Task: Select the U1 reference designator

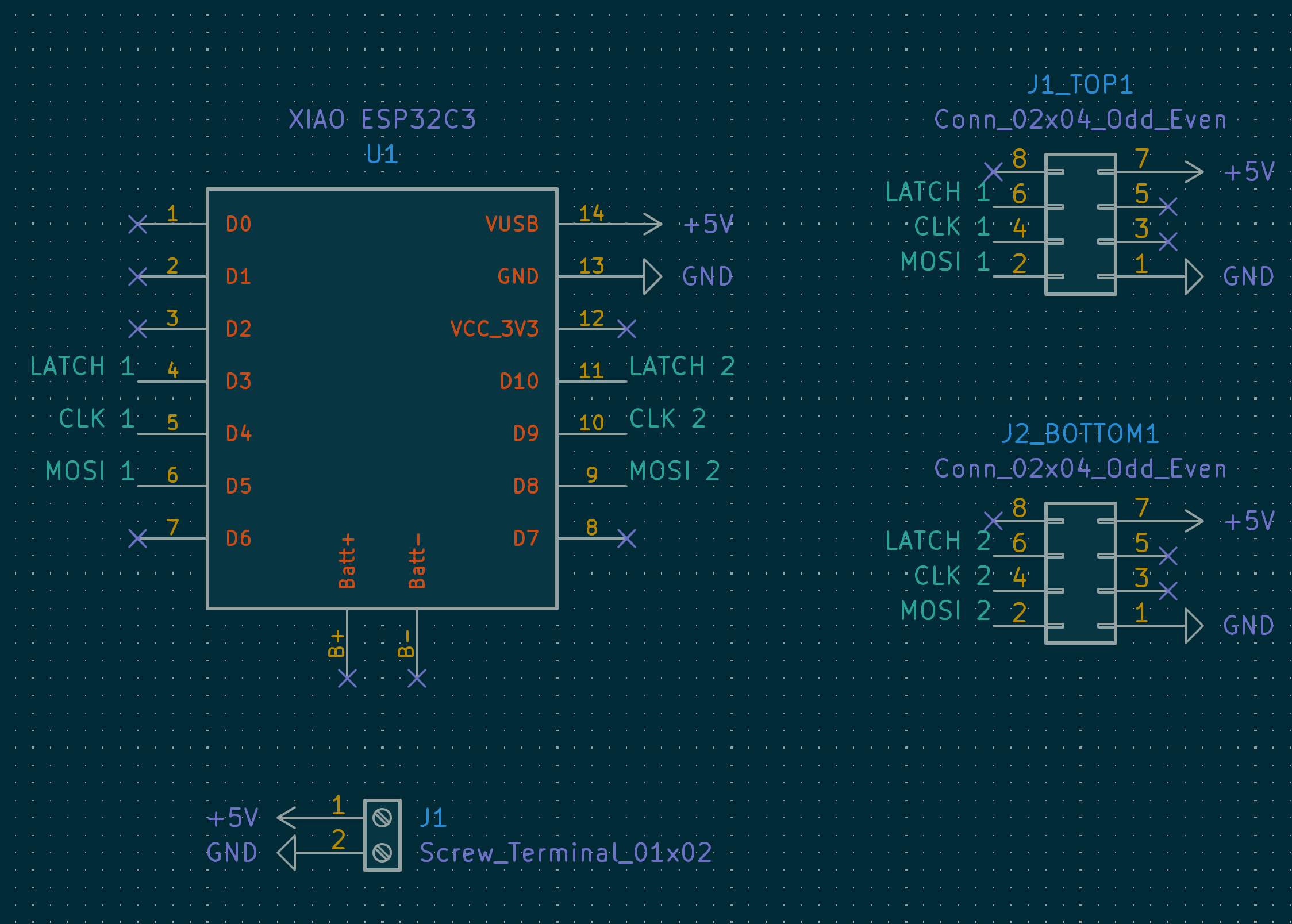Action: point(382,154)
